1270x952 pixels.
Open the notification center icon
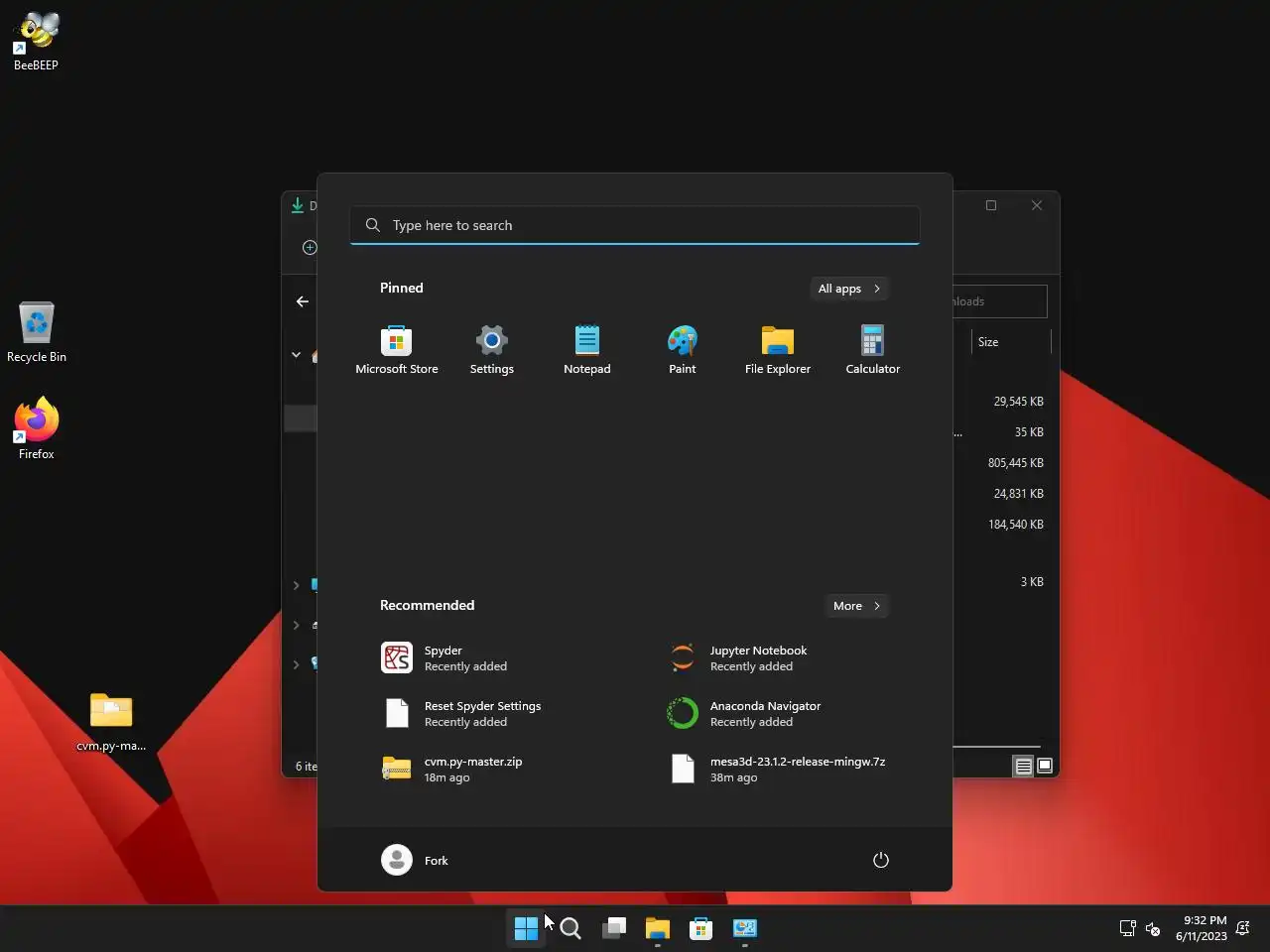(1243, 928)
